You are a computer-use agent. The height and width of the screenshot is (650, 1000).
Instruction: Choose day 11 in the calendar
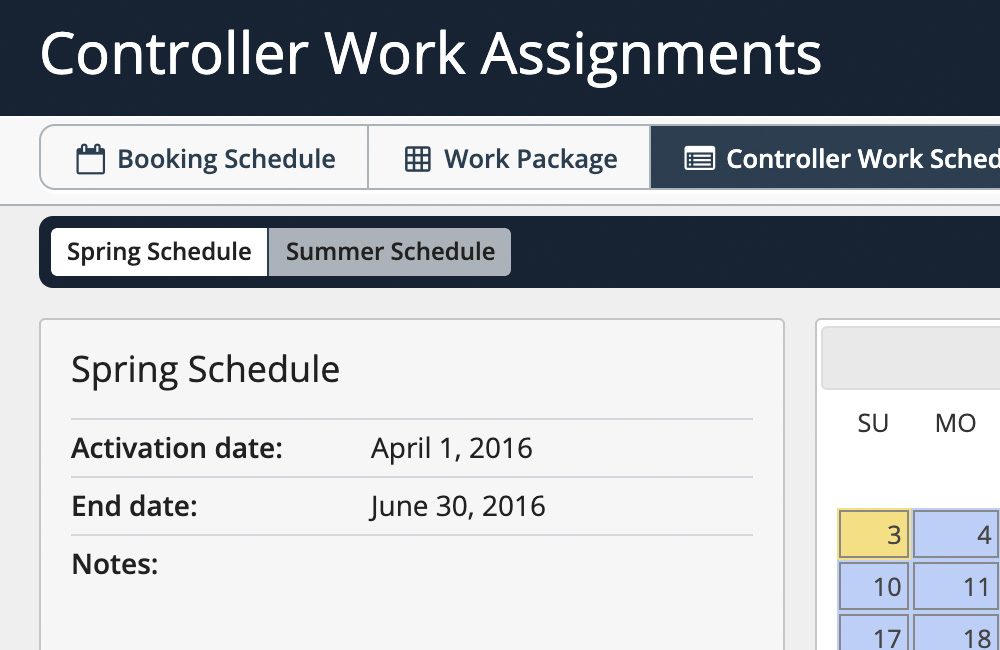click(x=958, y=586)
